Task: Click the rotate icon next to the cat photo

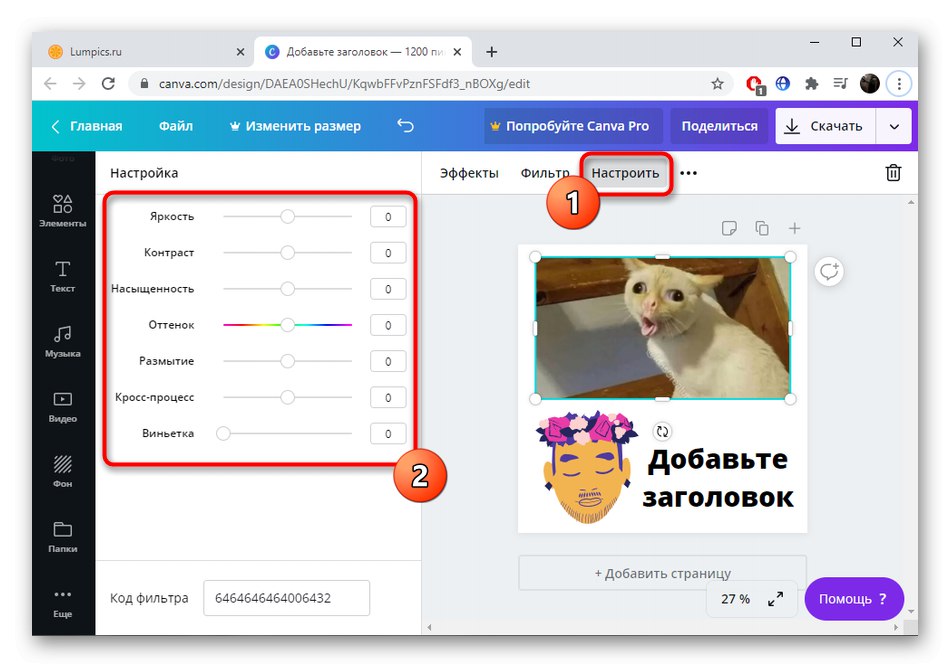Action: [829, 271]
